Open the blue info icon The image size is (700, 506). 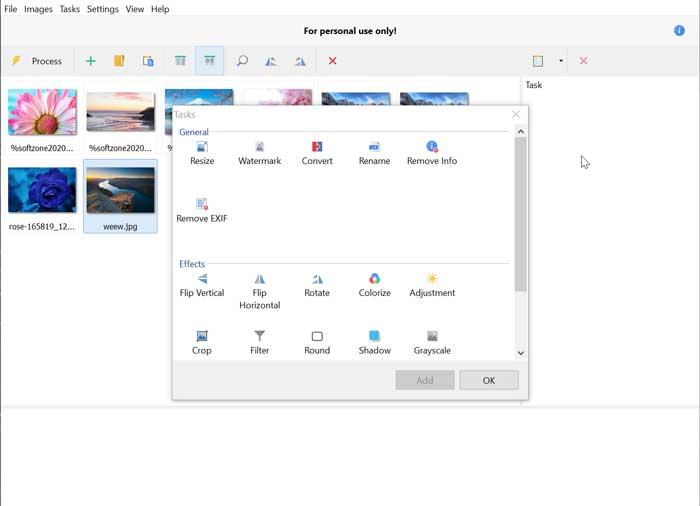point(679,30)
